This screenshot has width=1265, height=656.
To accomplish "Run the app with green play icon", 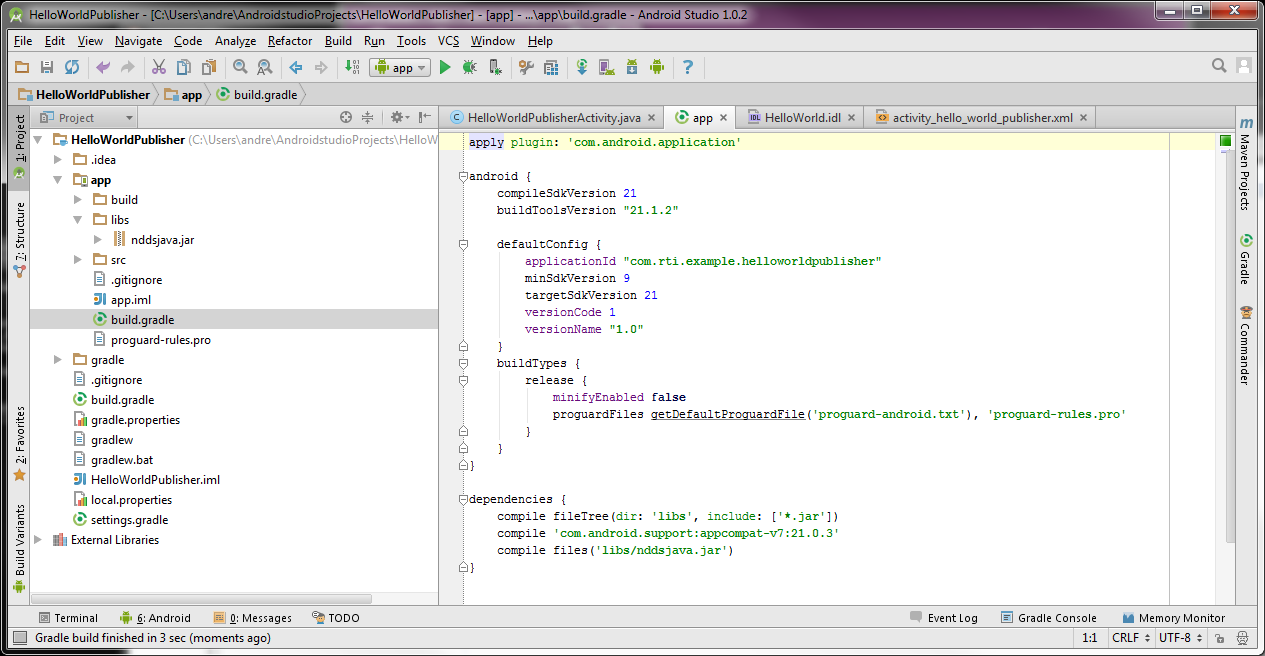I will point(445,67).
